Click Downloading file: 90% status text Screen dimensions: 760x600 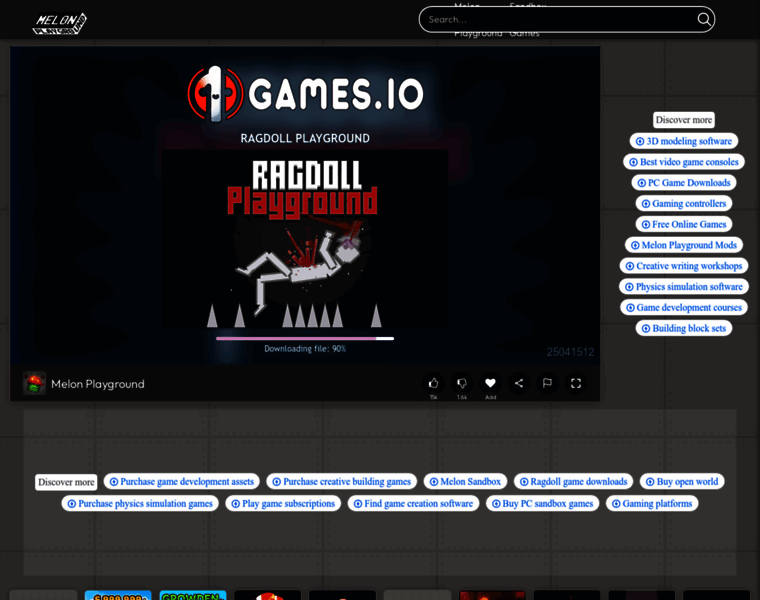click(x=305, y=348)
